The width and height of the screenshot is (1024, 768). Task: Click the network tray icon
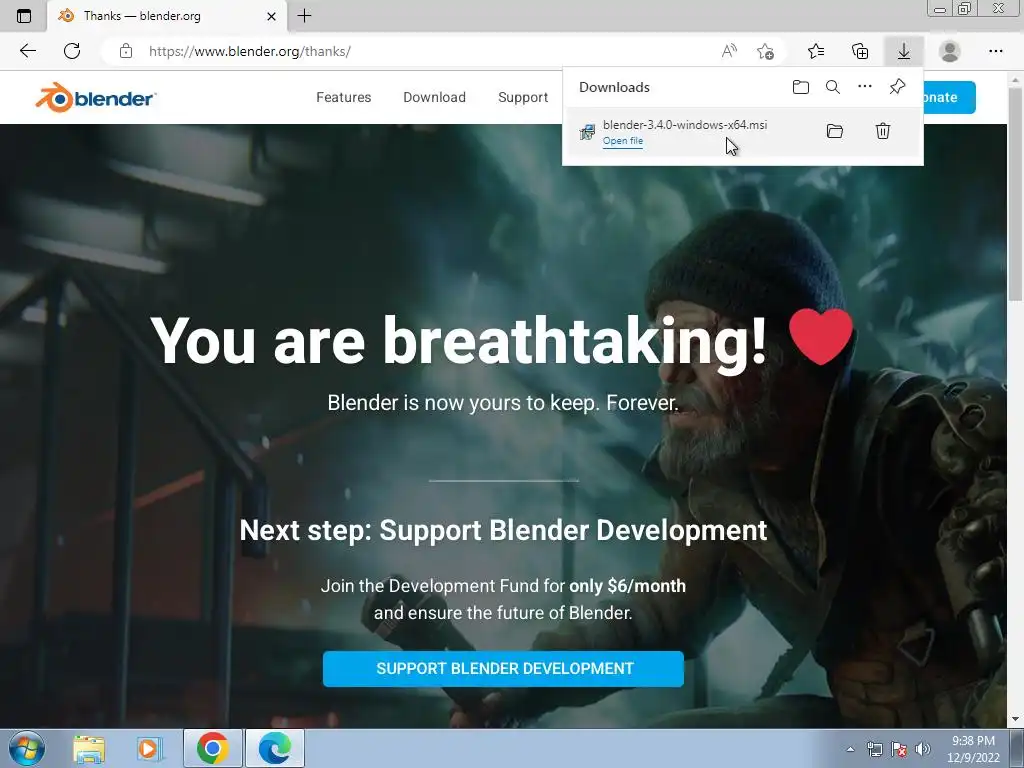click(874, 749)
